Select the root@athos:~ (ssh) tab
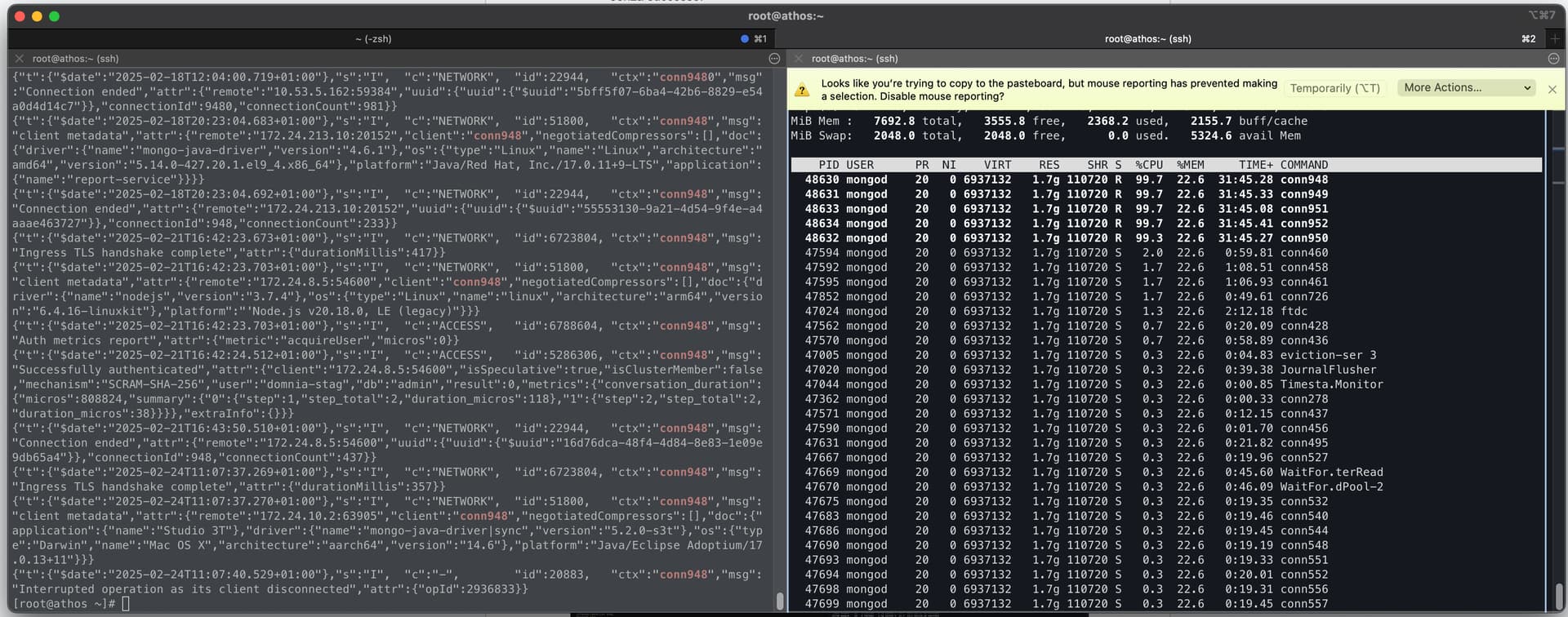 1147,38
